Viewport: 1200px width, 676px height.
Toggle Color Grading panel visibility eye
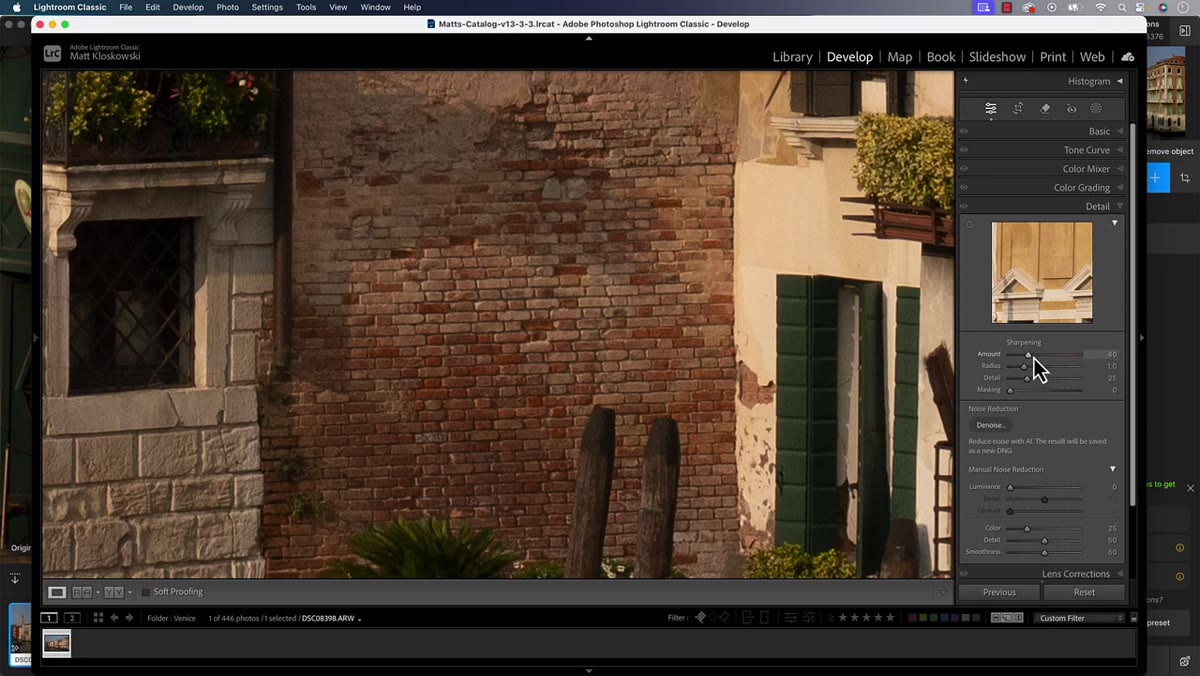[965, 187]
